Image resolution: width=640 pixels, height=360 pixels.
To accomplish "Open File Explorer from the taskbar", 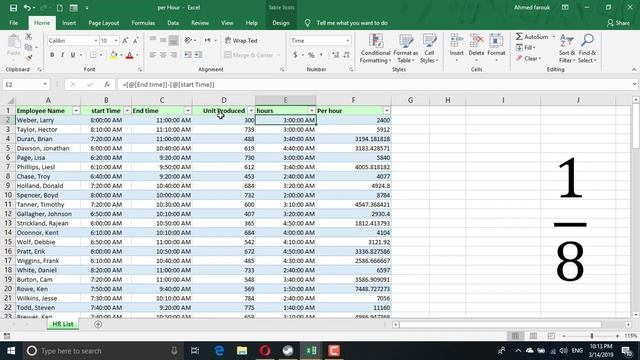I will 242,351.
